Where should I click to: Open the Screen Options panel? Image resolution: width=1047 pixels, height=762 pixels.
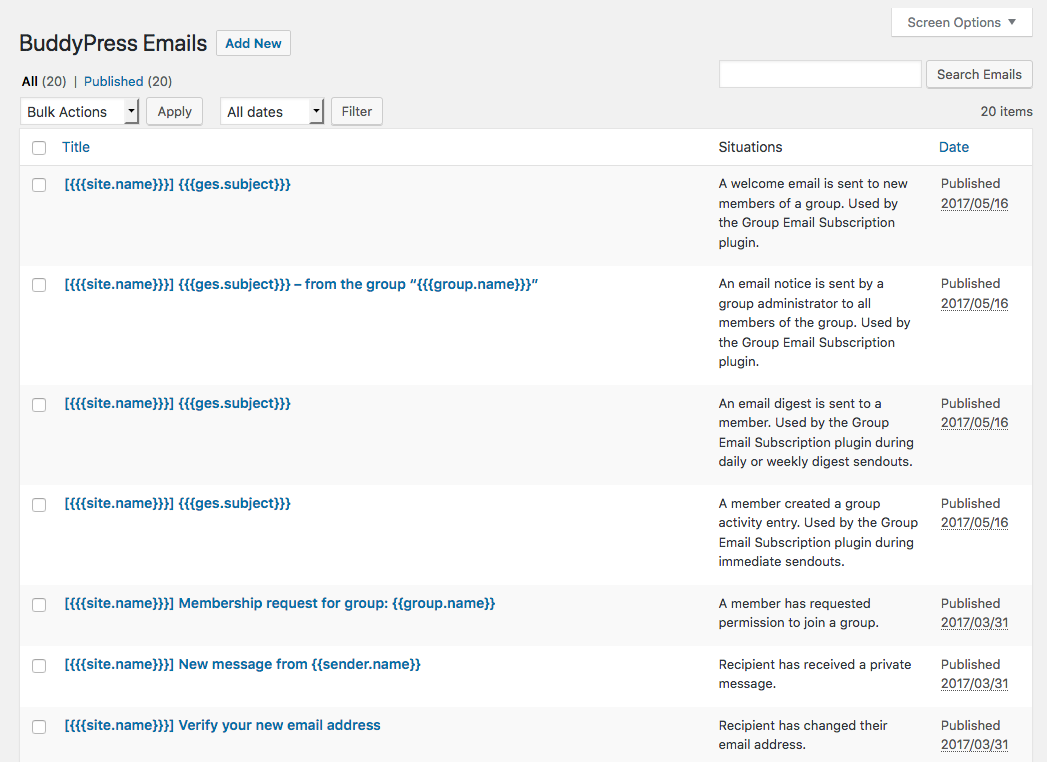coord(962,23)
